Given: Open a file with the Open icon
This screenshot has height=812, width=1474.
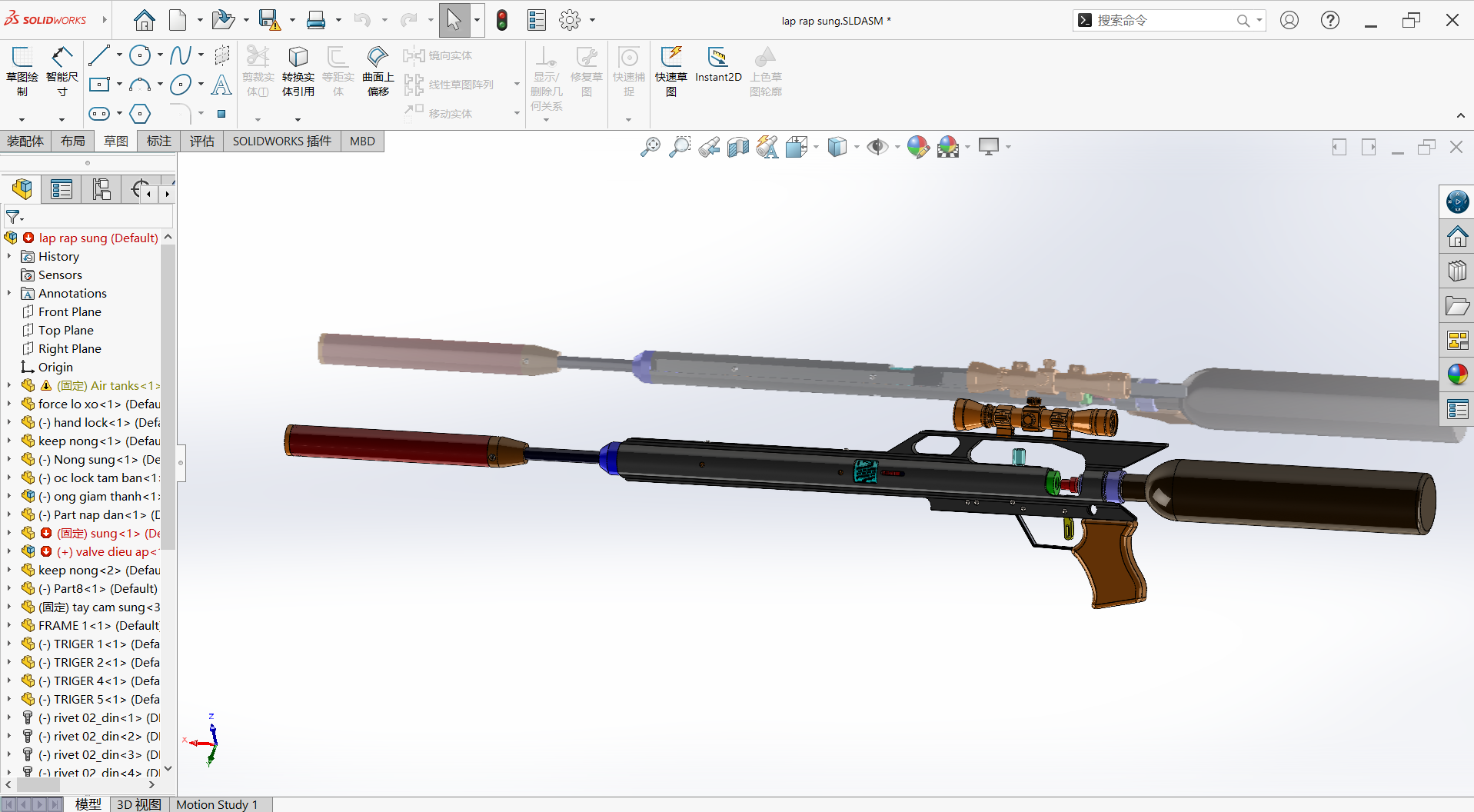Looking at the screenshot, I should [223, 20].
